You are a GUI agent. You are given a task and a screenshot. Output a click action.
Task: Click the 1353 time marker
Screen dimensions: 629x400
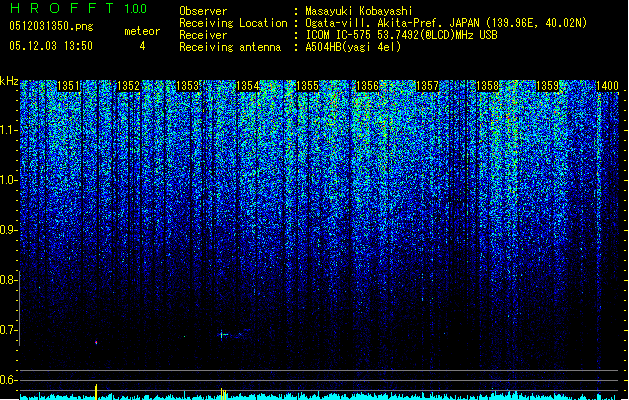tap(188, 86)
